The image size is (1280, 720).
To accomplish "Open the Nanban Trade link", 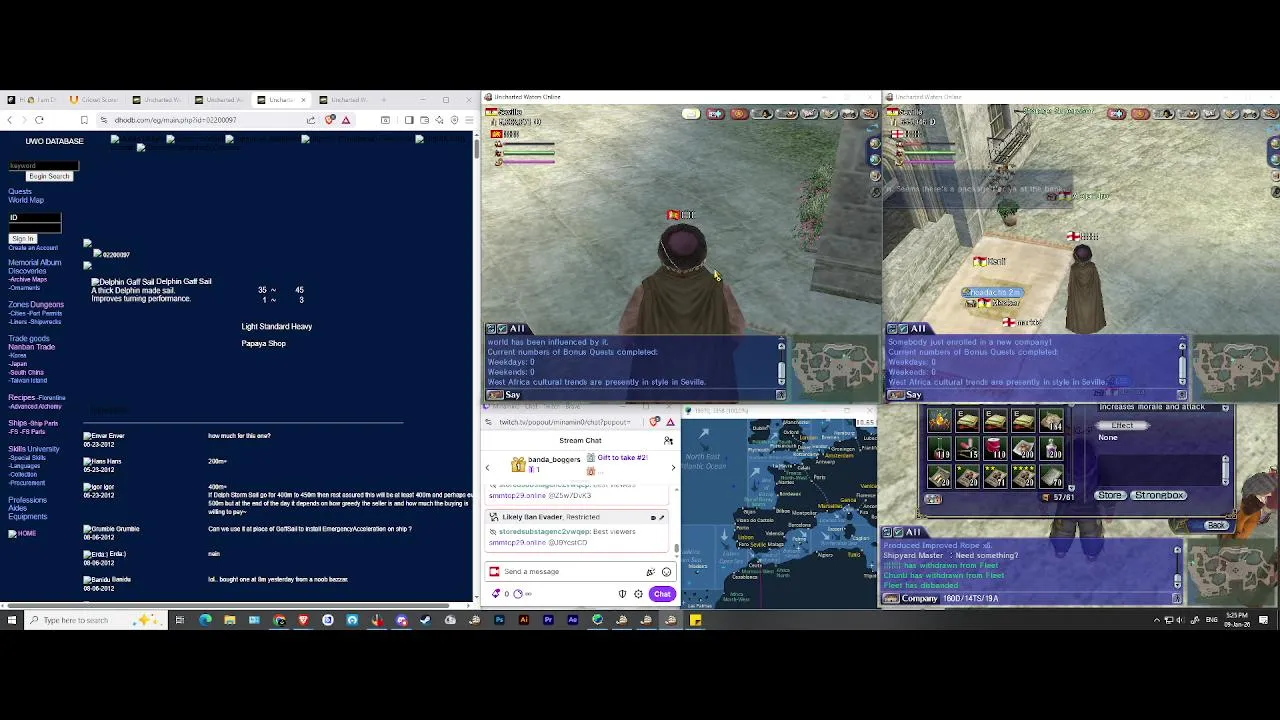I will pyautogui.click(x=31, y=346).
